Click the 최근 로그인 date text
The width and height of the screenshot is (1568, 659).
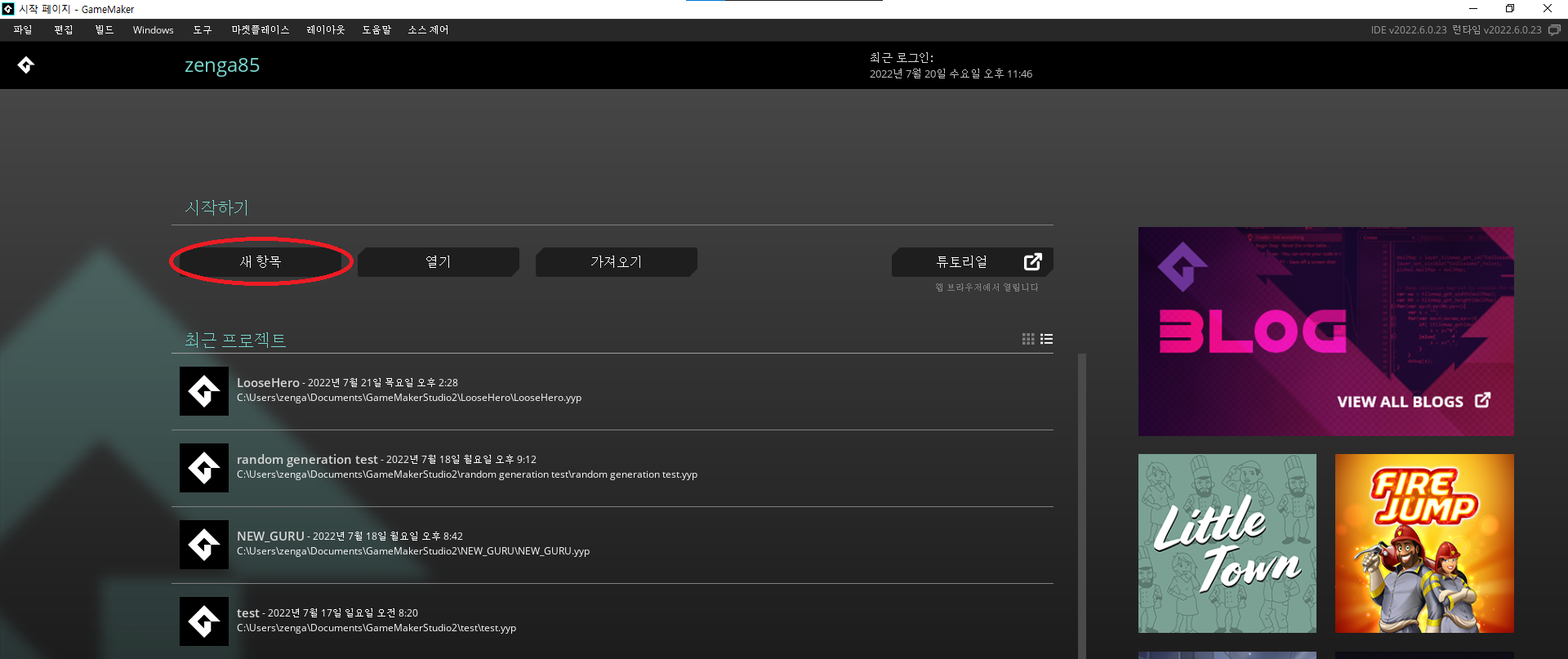pos(951,73)
